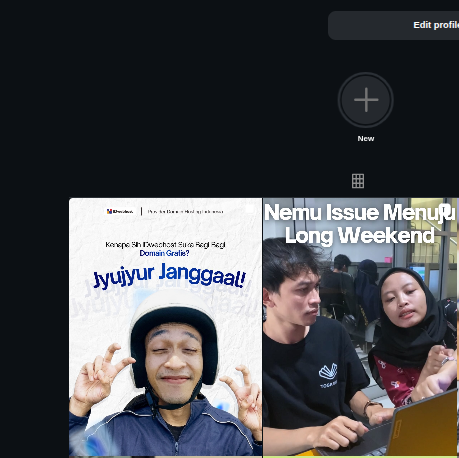Open the Jyujyur Janggaal post thumbnail
The image size is (459, 458).
point(165,327)
